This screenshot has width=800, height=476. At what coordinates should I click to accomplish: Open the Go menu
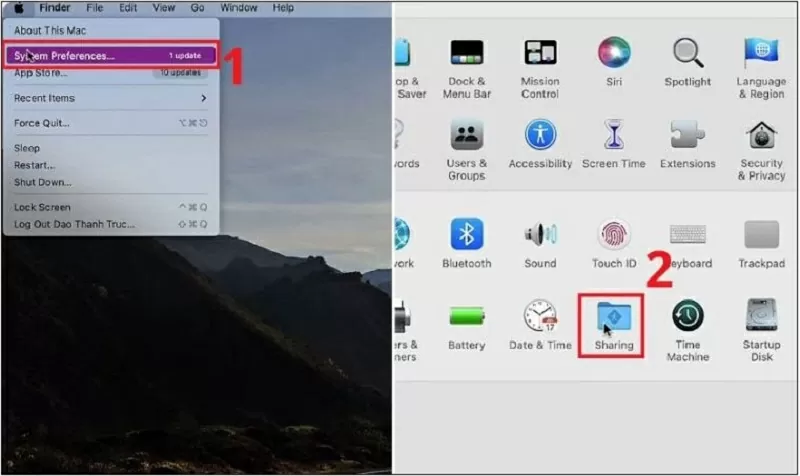[x=197, y=8]
